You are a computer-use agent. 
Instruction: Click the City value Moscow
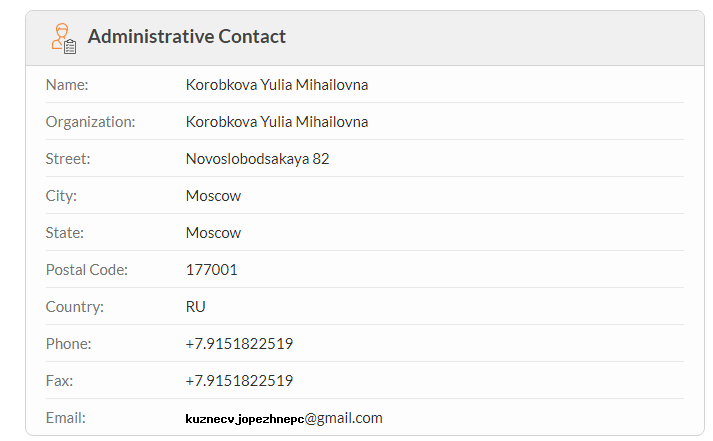(x=213, y=196)
